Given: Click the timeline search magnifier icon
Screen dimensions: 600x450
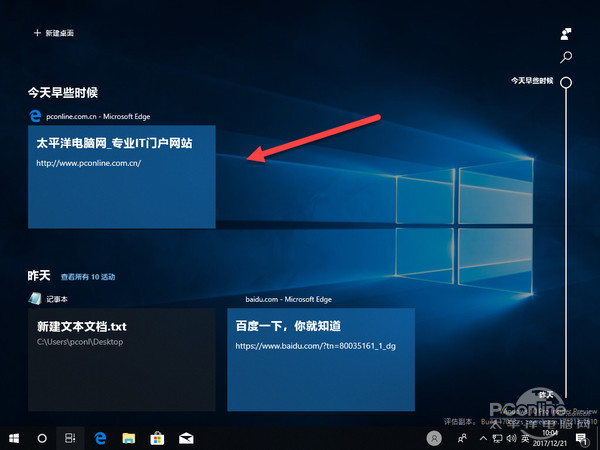Looking at the screenshot, I should click(566, 57).
